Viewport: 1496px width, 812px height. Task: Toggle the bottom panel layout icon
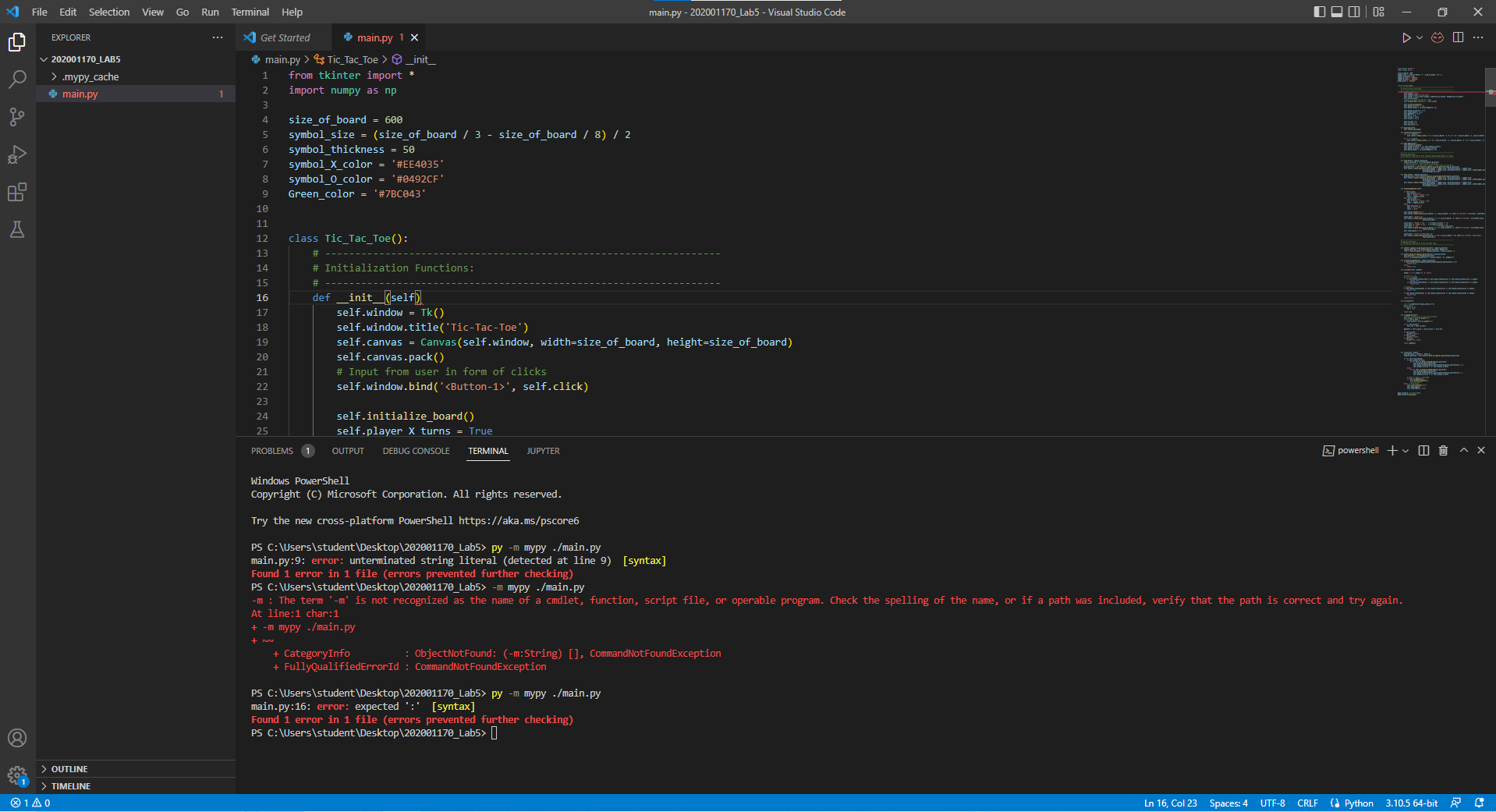(1337, 12)
